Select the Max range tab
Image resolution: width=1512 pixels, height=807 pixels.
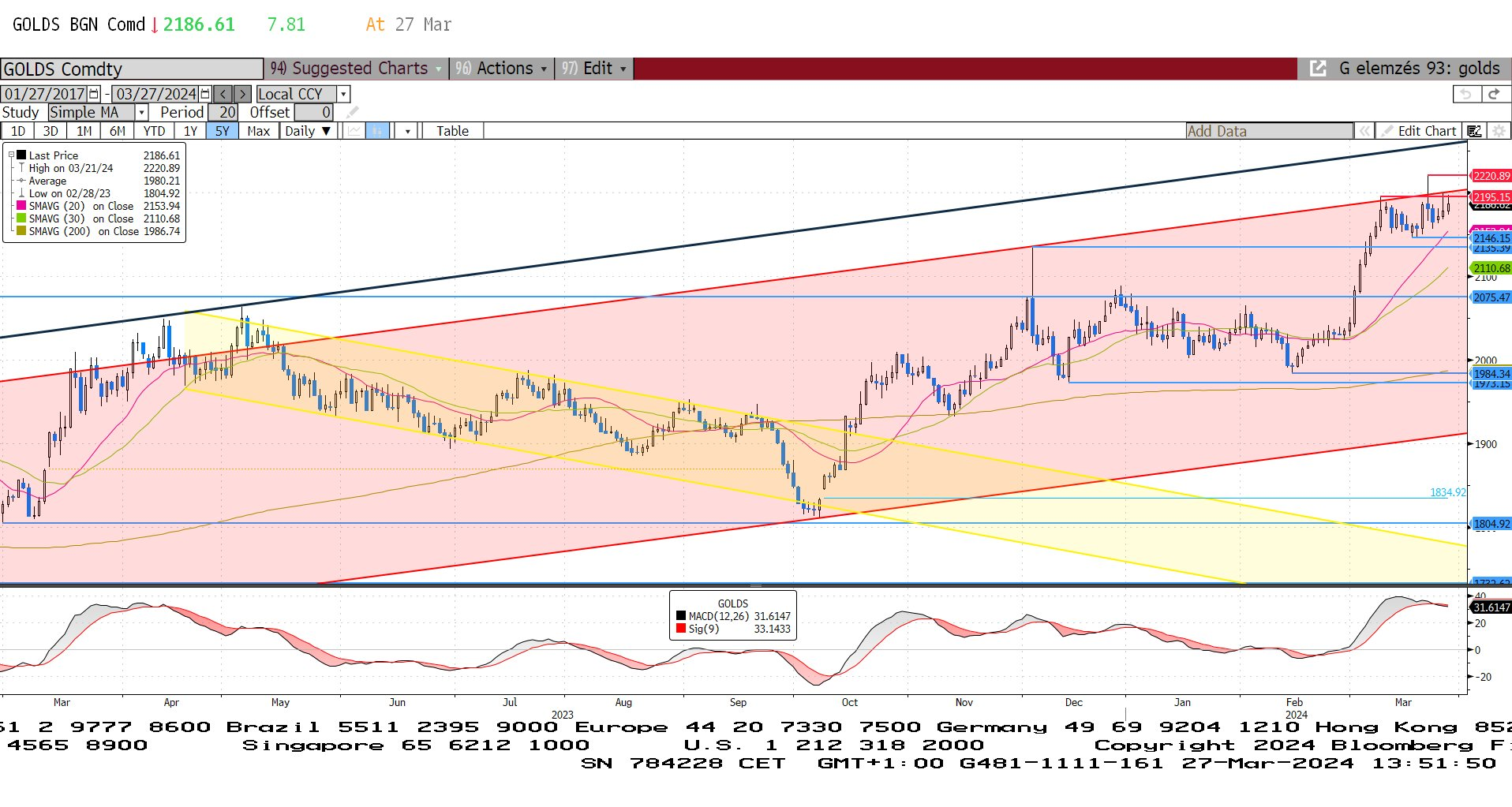[x=259, y=131]
